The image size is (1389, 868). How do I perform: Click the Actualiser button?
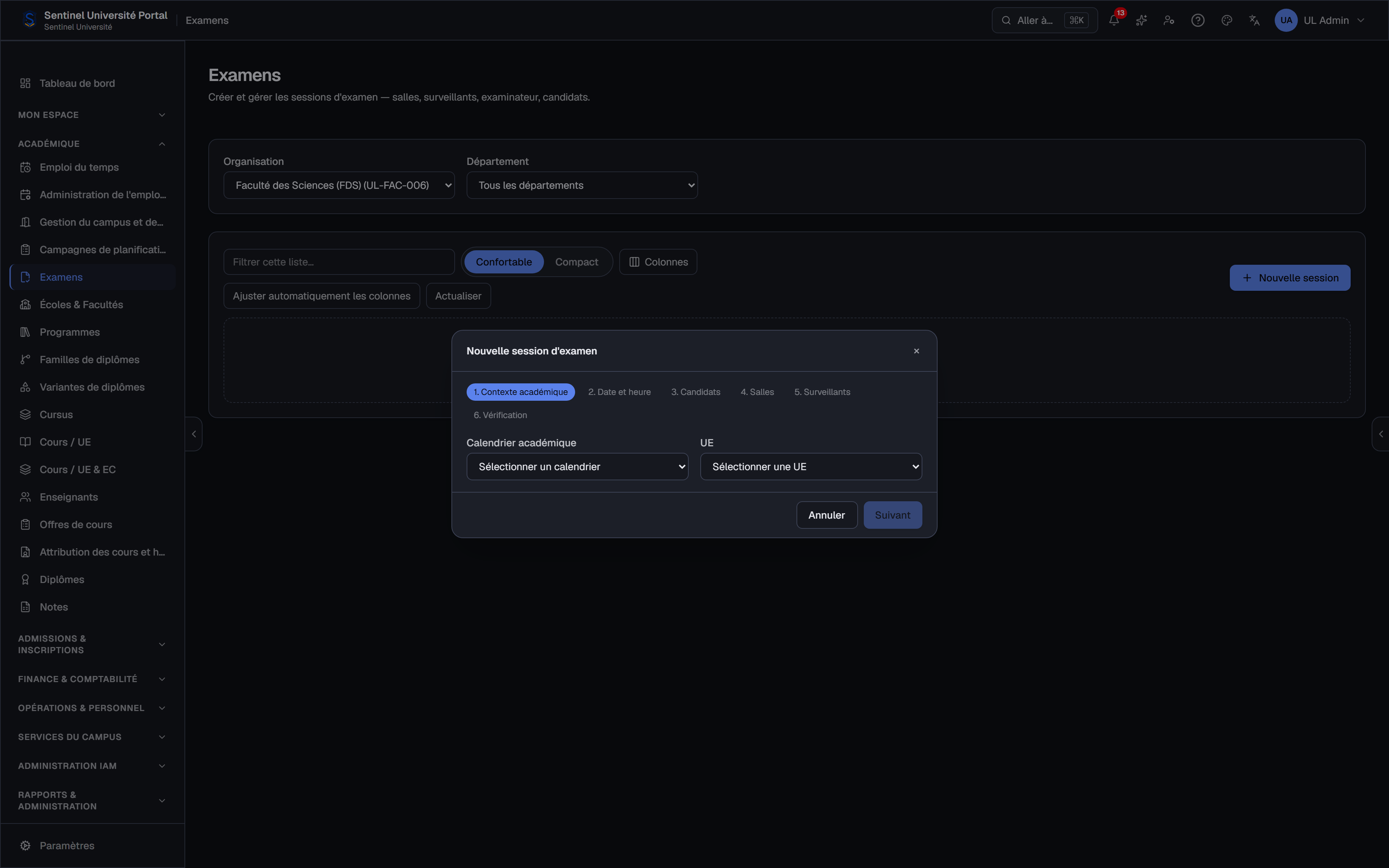click(458, 296)
